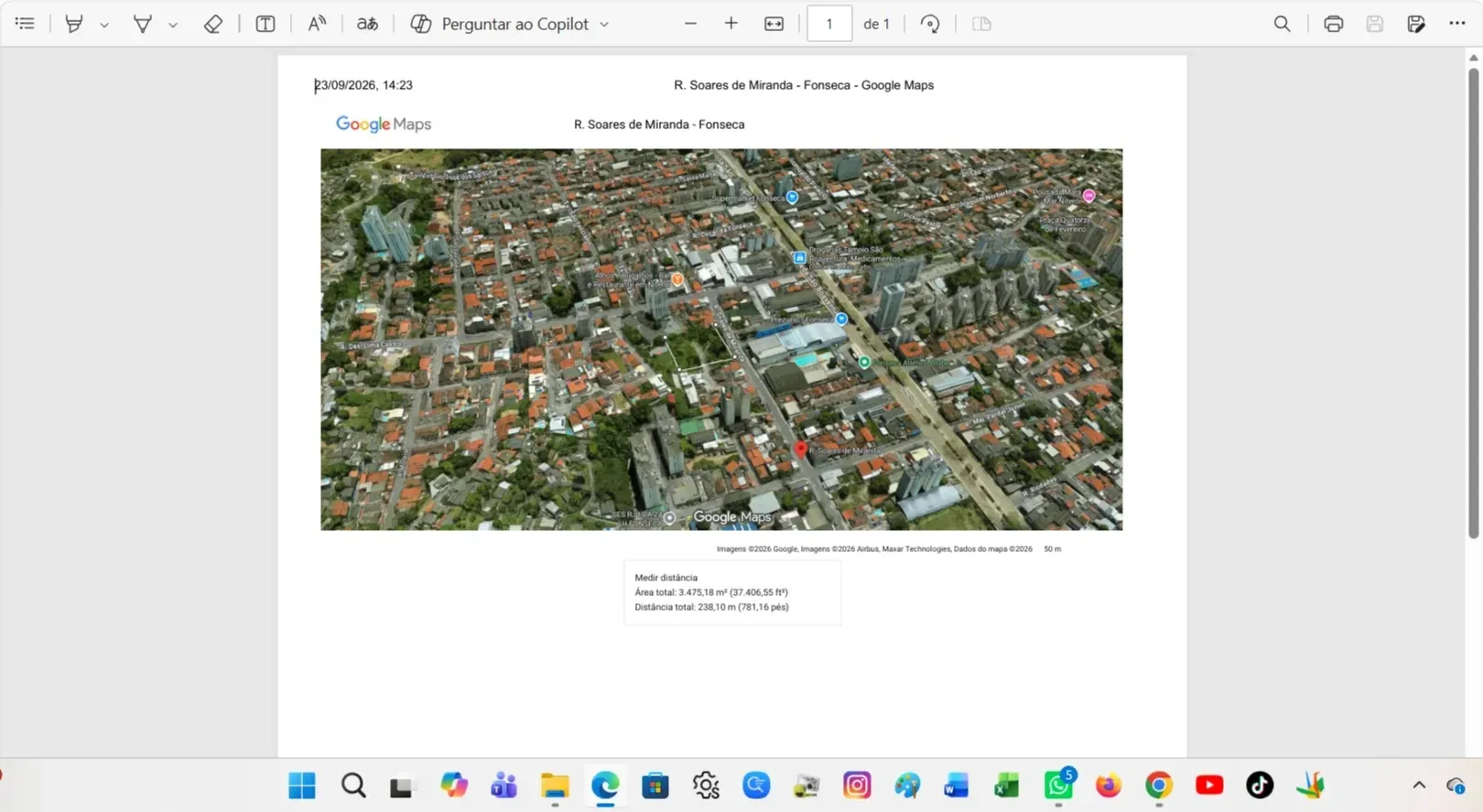Screen dimensions: 1483x812
Task: Open Windows Search from the taskbar
Action: 353,785
